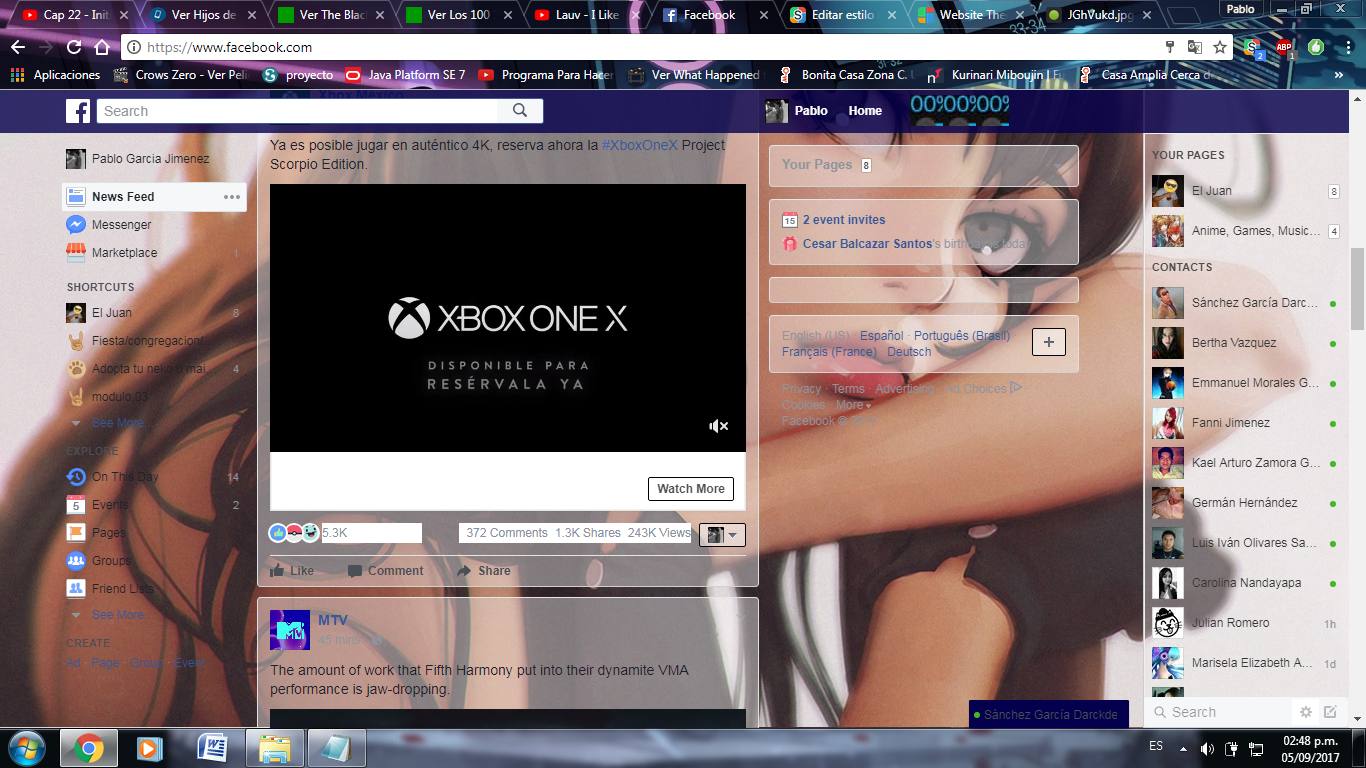Open the Windows Start menu
The image size is (1366, 768).
pyautogui.click(x=26, y=748)
